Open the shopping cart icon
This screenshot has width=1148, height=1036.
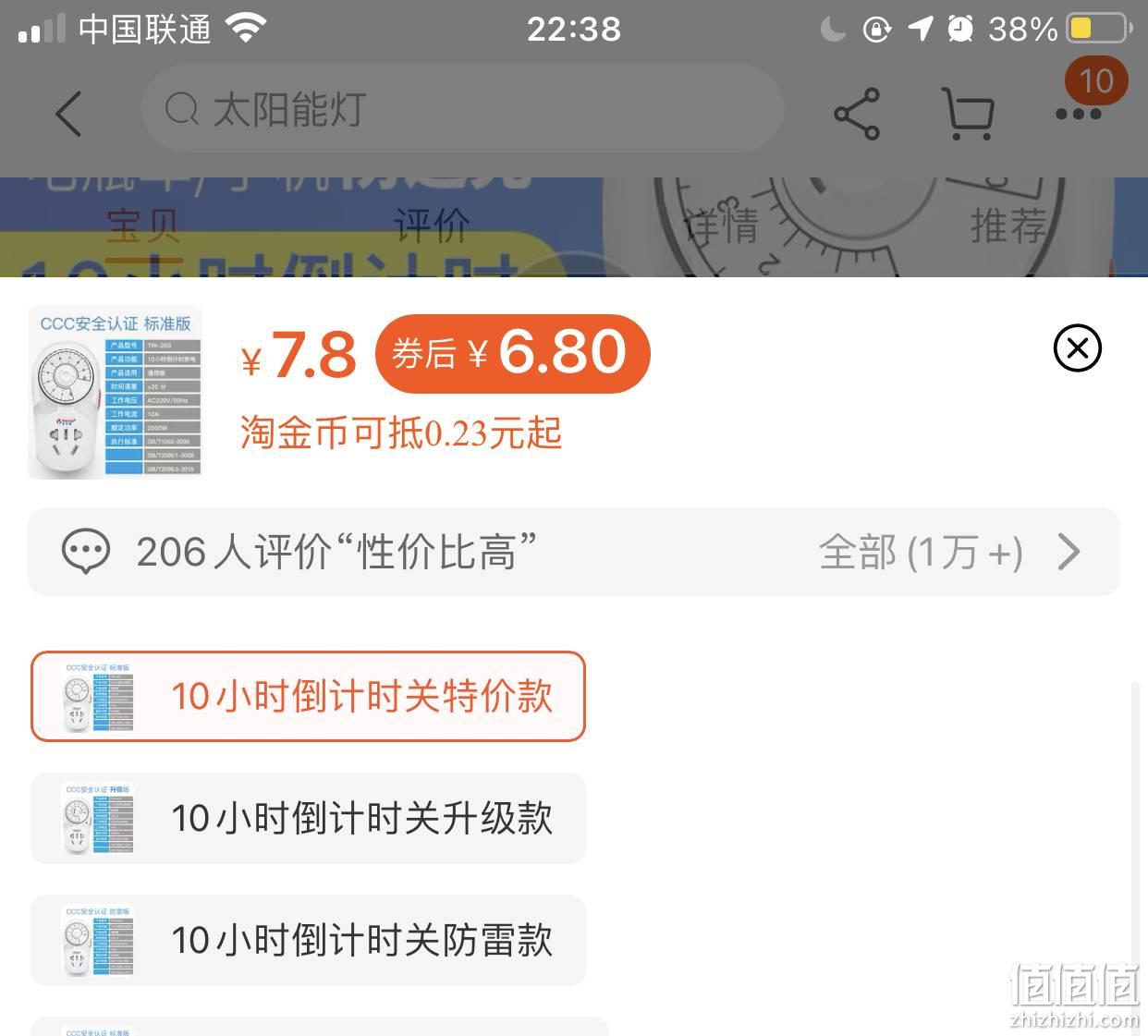click(968, 114)
